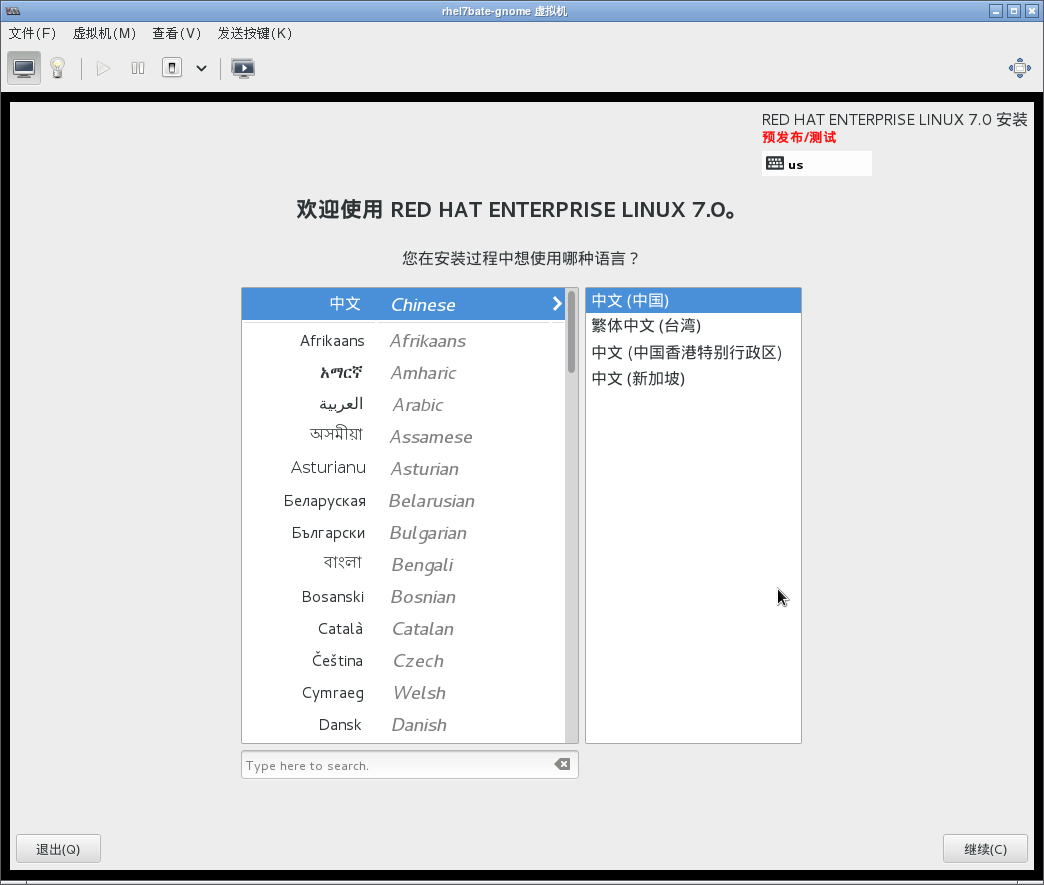Click the keyboard layout 'us' indicator

coord(816,164)
